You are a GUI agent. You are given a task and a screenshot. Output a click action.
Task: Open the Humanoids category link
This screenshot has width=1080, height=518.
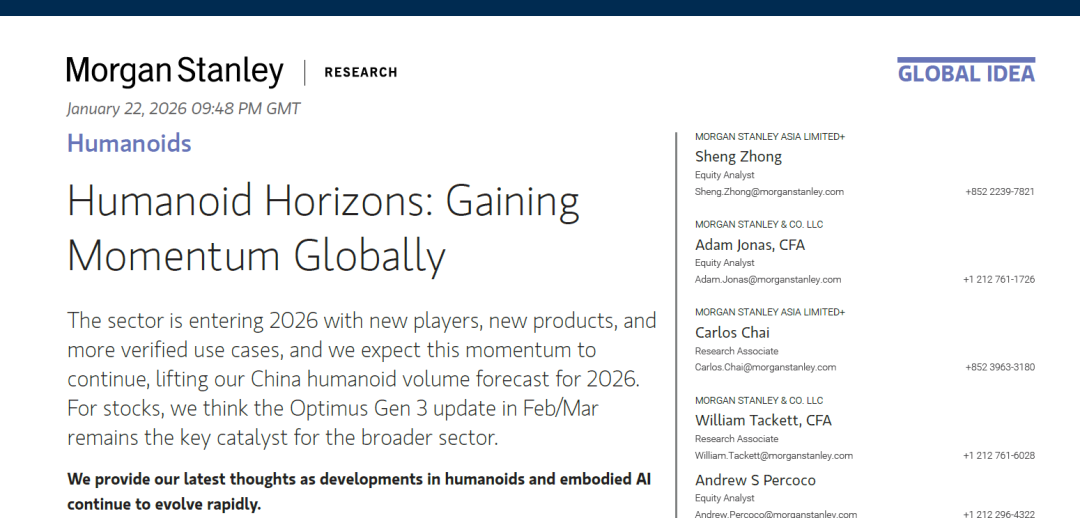click(129, 143)
